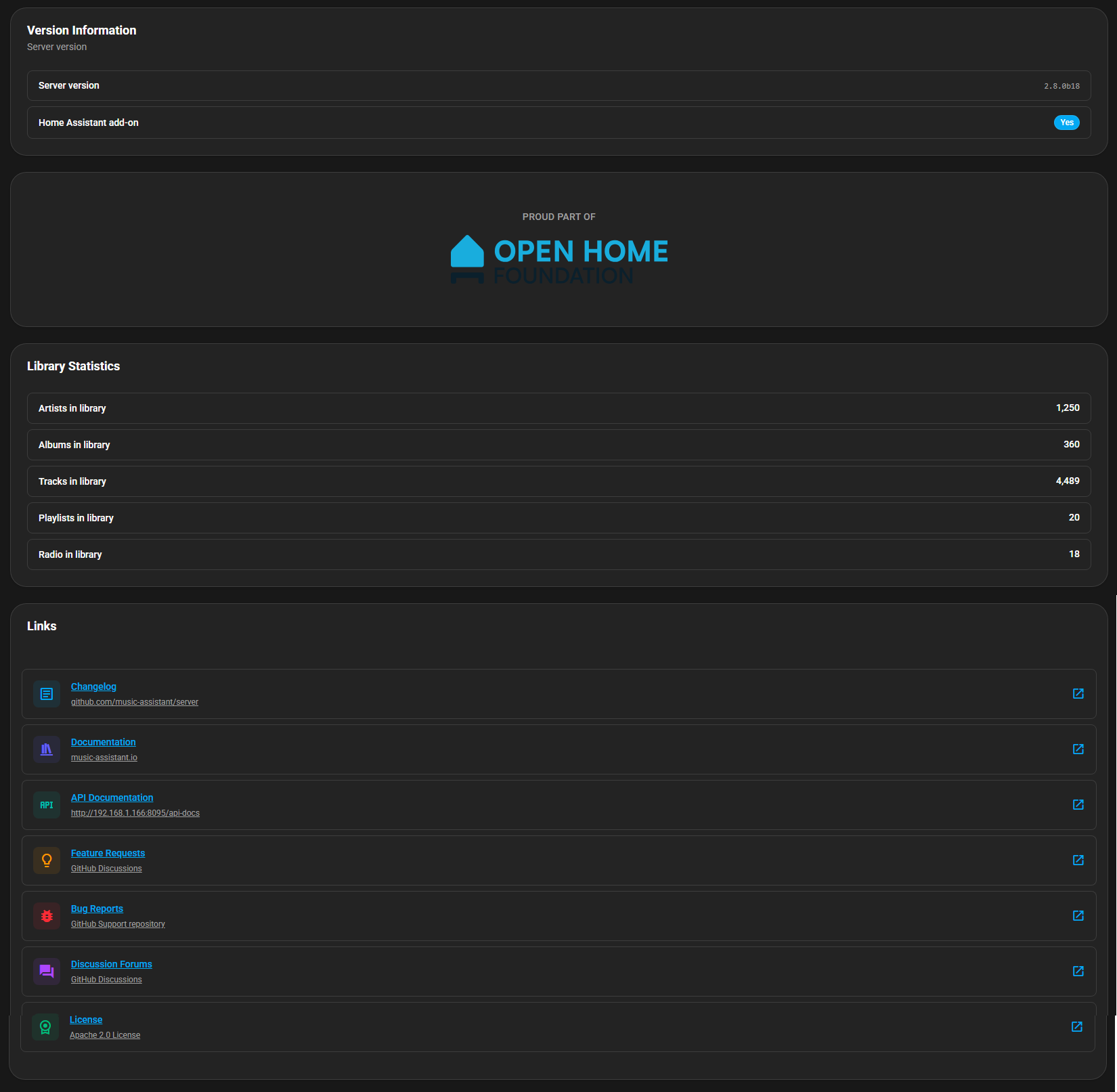Open GitHub Discussions under Feature Requests
Image resolution: width=1117 pixels, height=1092 pixels.
106,868
